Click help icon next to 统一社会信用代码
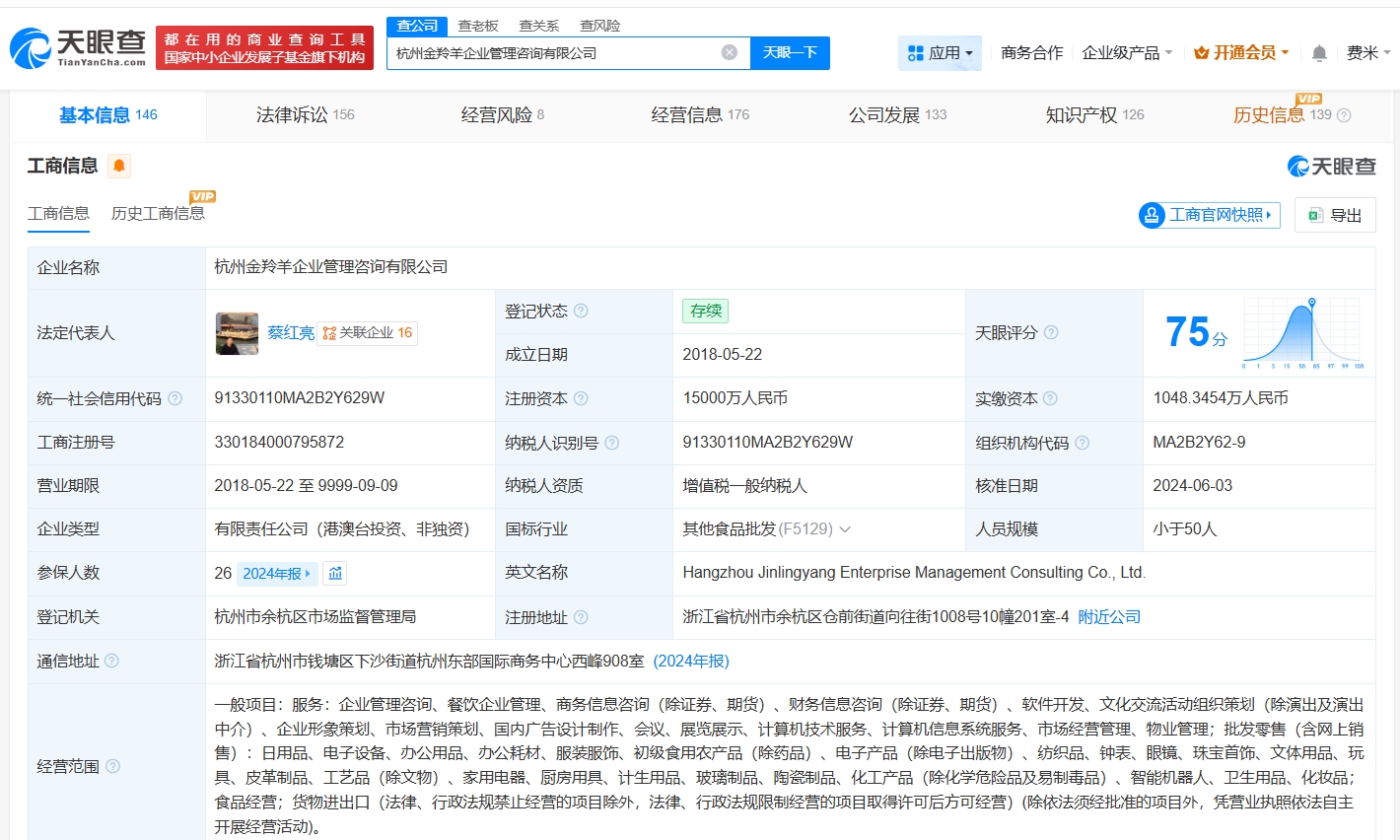 click(175, 398)
